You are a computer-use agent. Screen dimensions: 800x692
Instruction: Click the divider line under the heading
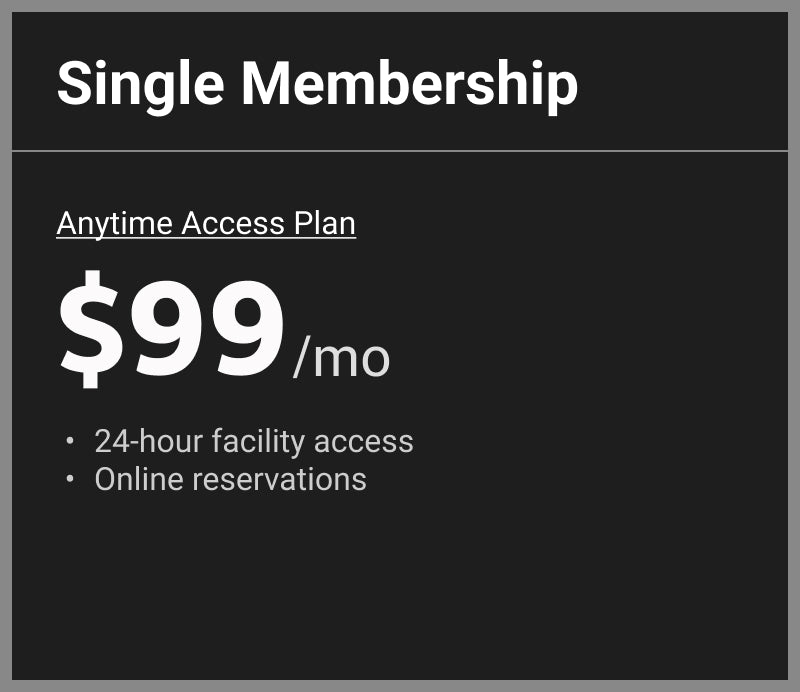tap(400, 151)
